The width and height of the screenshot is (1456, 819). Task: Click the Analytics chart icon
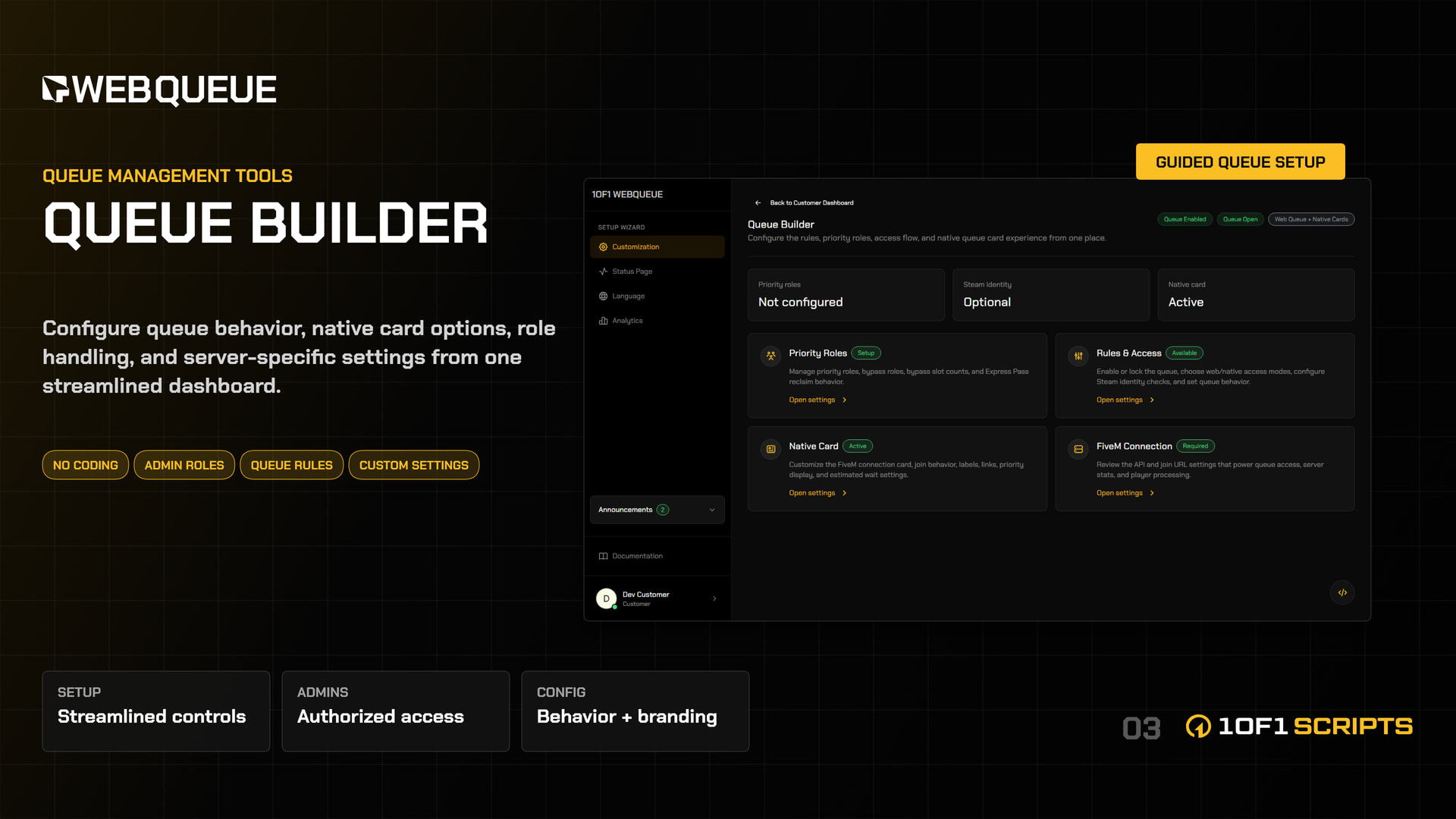click(x=604, y=321)
